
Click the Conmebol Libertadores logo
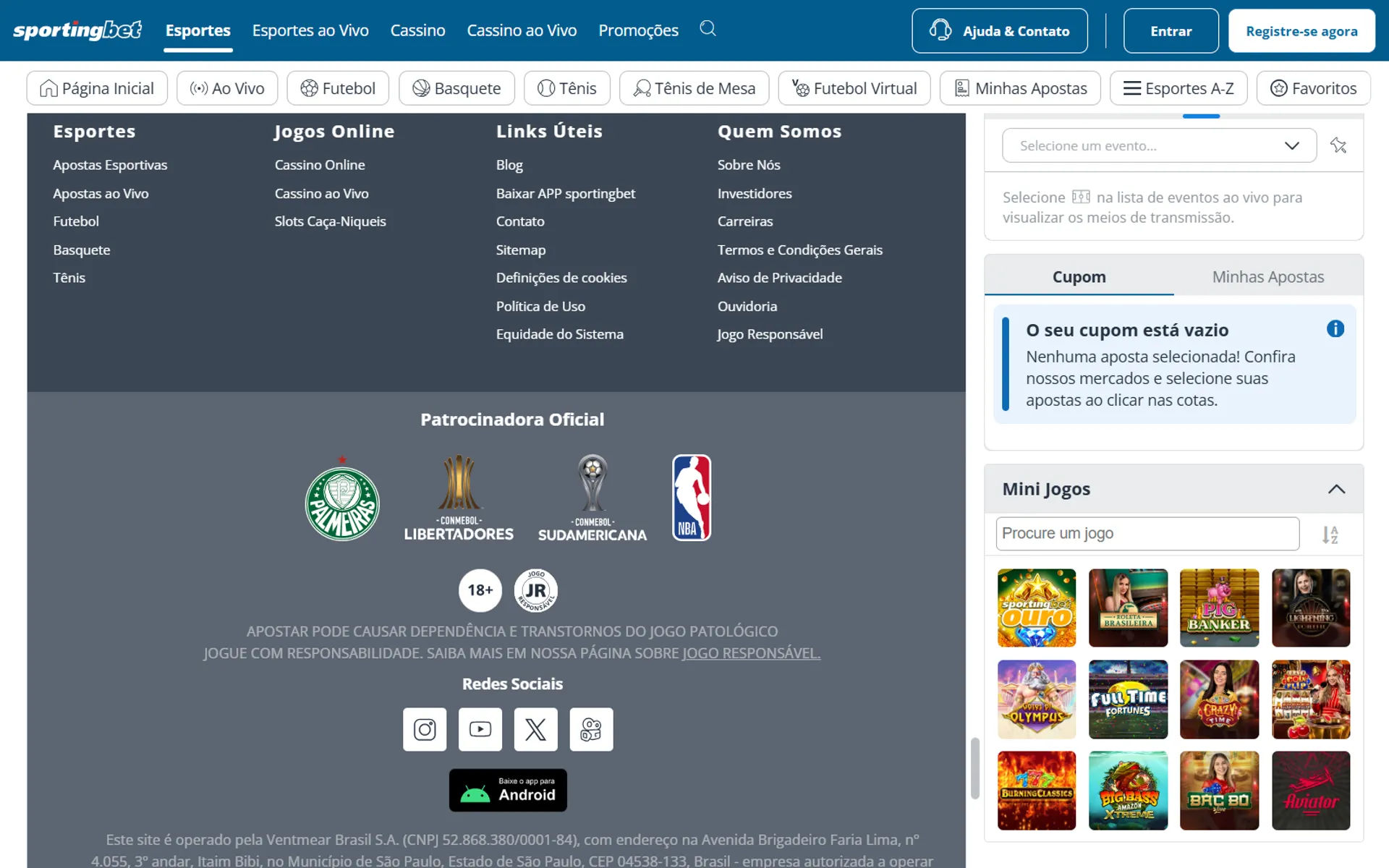coord(459,498)
